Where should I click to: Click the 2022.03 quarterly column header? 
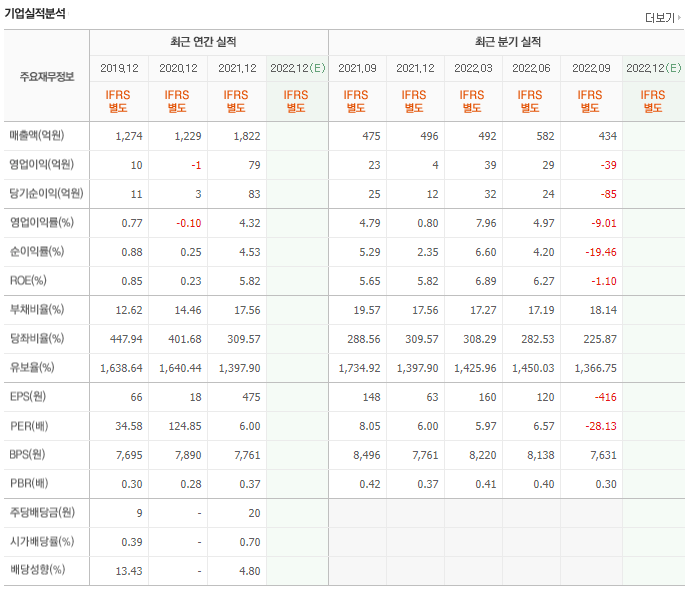(x=473, y=68)
